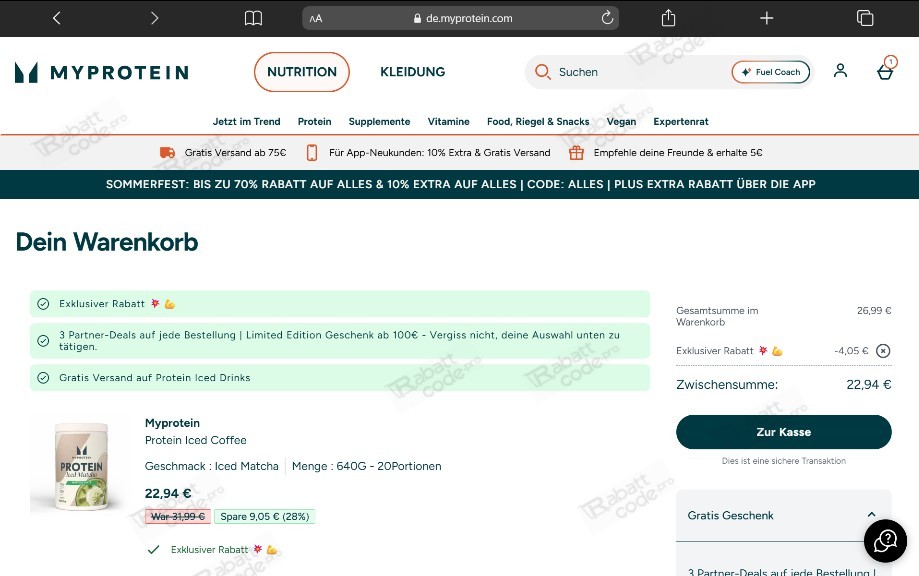Open the AA reader text options
Screen dimensions: 919x576
(x=316, y=19)
